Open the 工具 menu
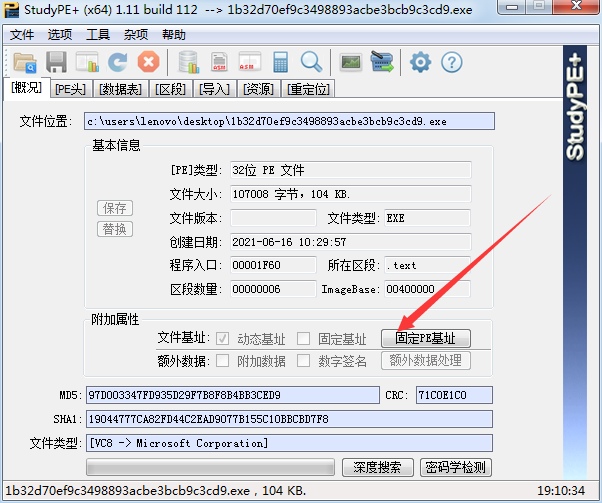 98,35
